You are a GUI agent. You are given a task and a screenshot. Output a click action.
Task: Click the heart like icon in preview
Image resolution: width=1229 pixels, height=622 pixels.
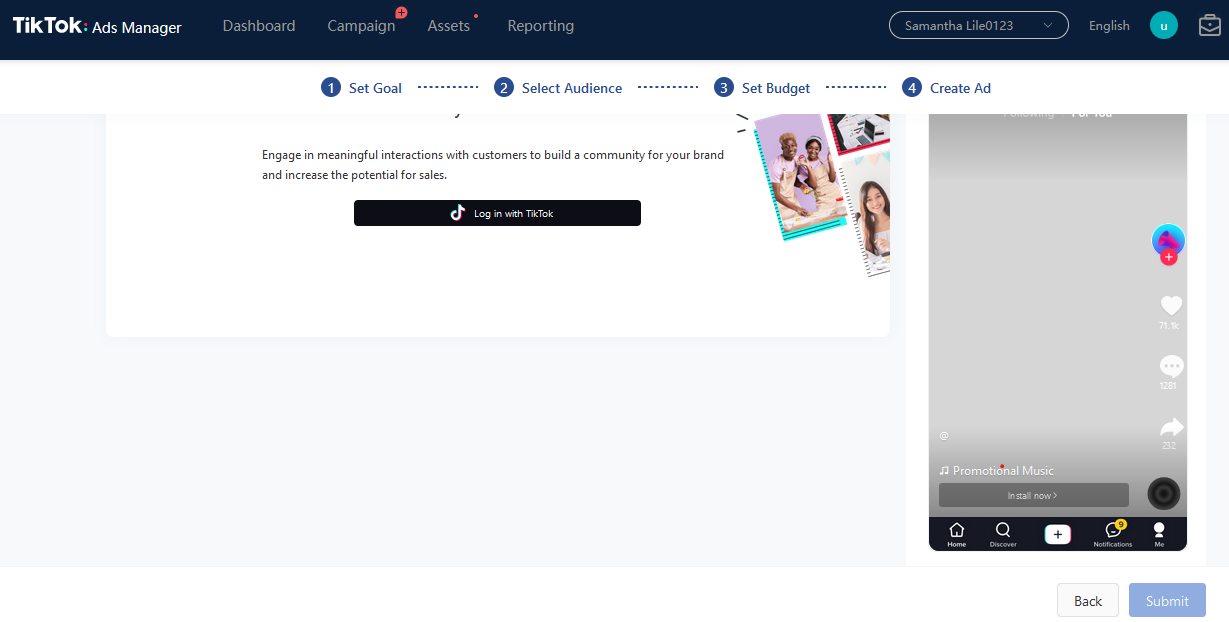tap(1171, 306)
